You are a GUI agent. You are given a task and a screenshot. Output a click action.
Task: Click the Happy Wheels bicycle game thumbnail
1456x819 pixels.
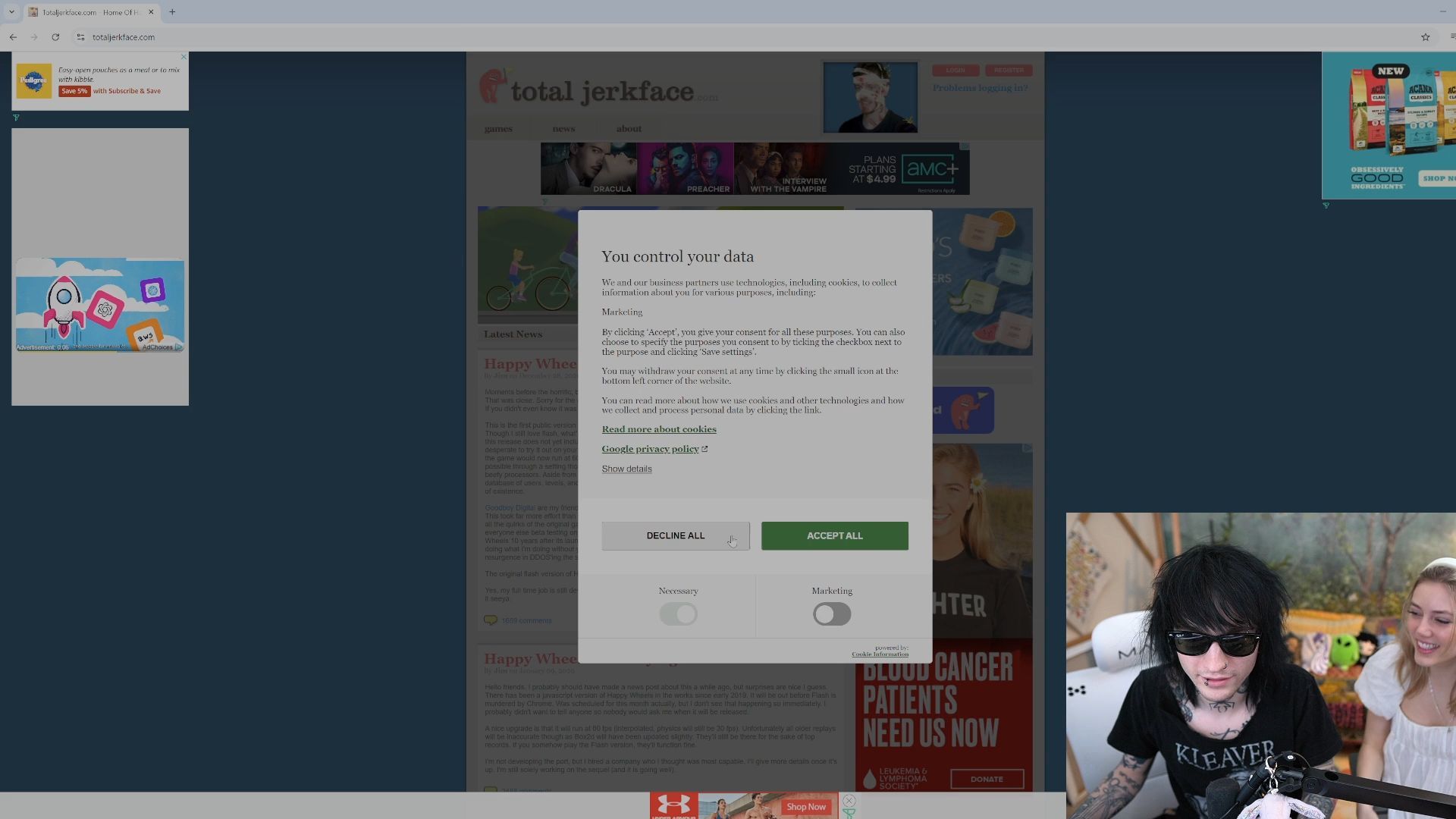pyautogui.click(x=528, y=265)
